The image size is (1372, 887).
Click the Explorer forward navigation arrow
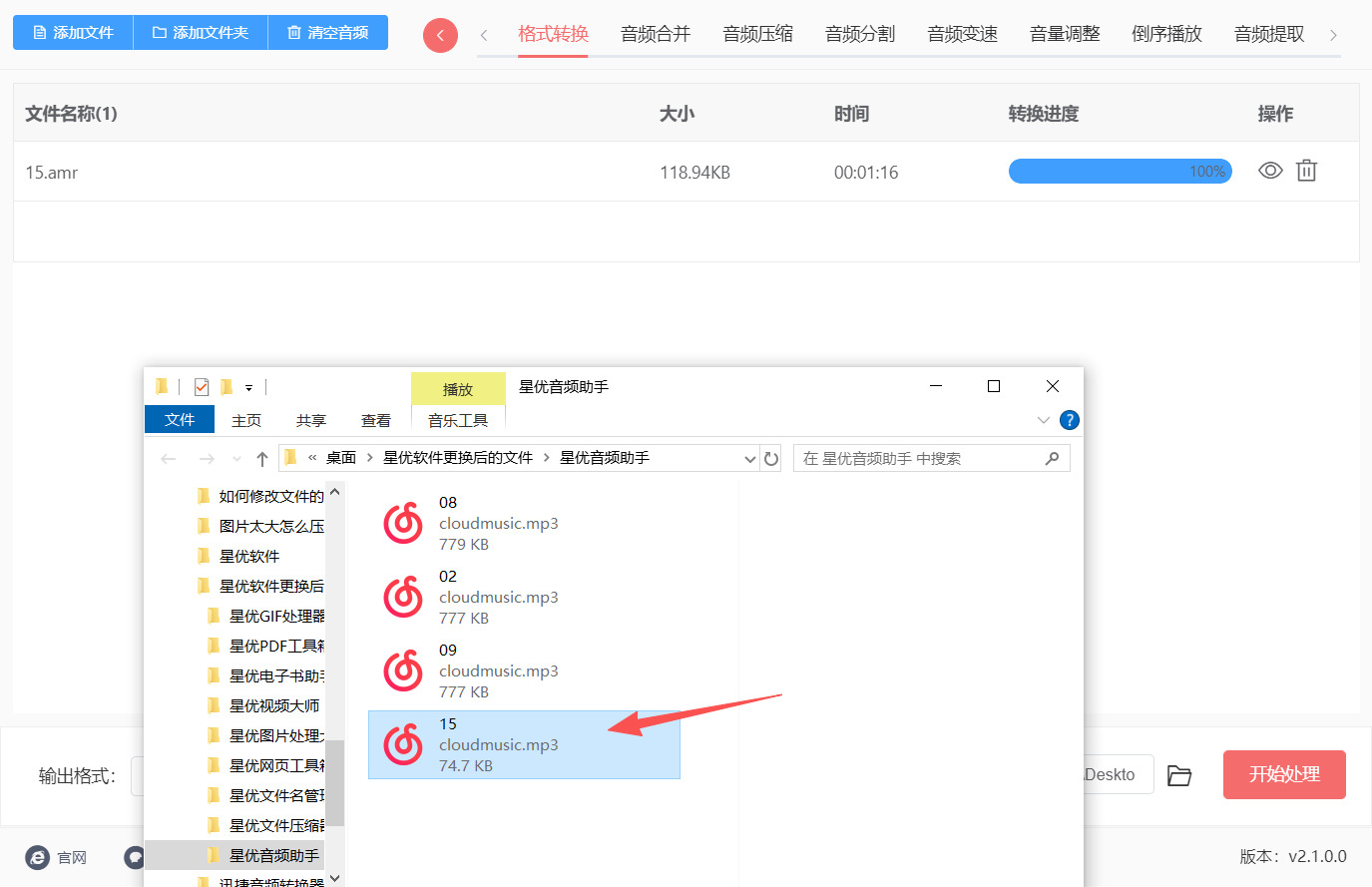click(207, 459)
